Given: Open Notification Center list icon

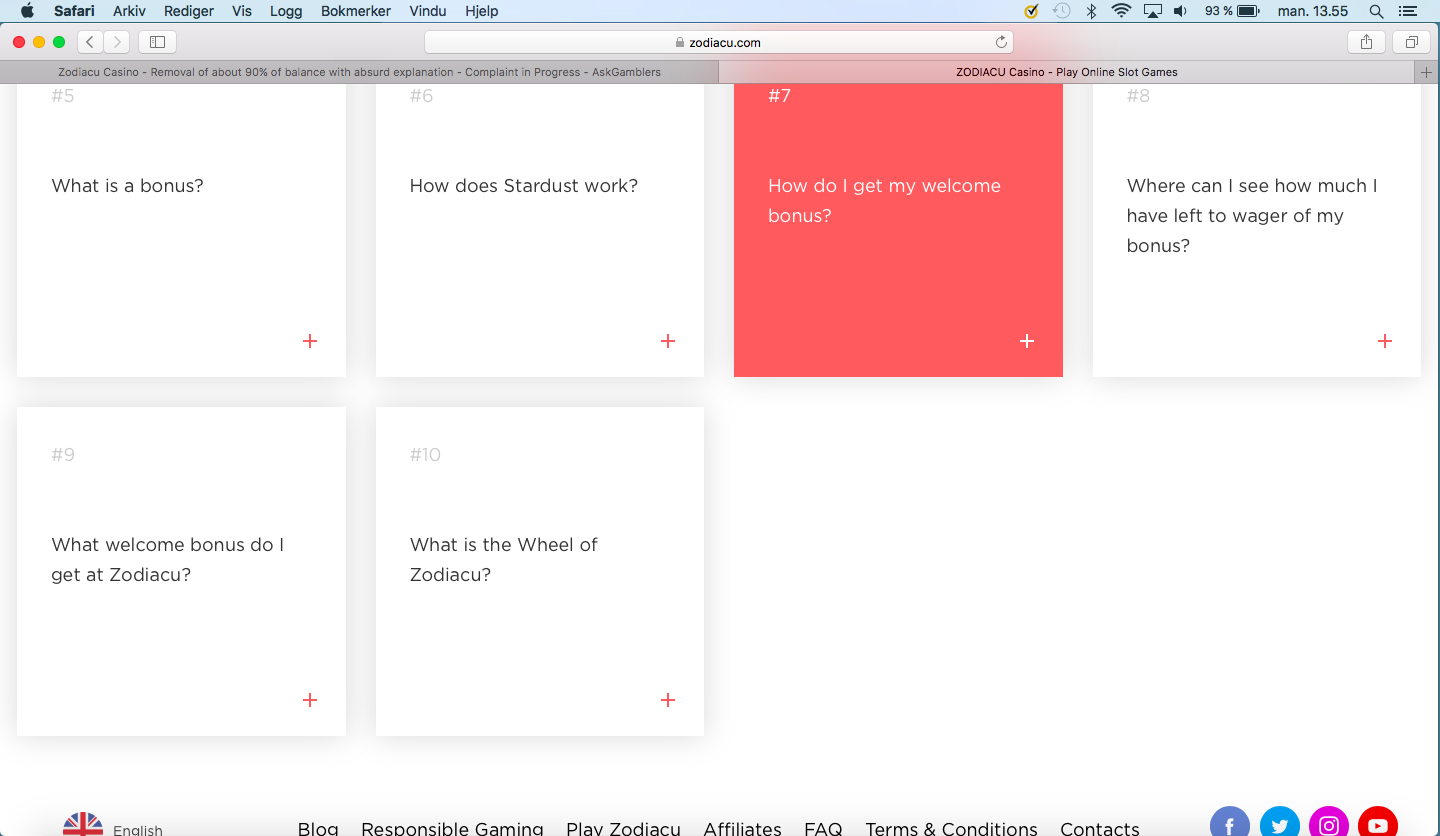Looking at the screenshot, I should click(x=1408, y=11).
